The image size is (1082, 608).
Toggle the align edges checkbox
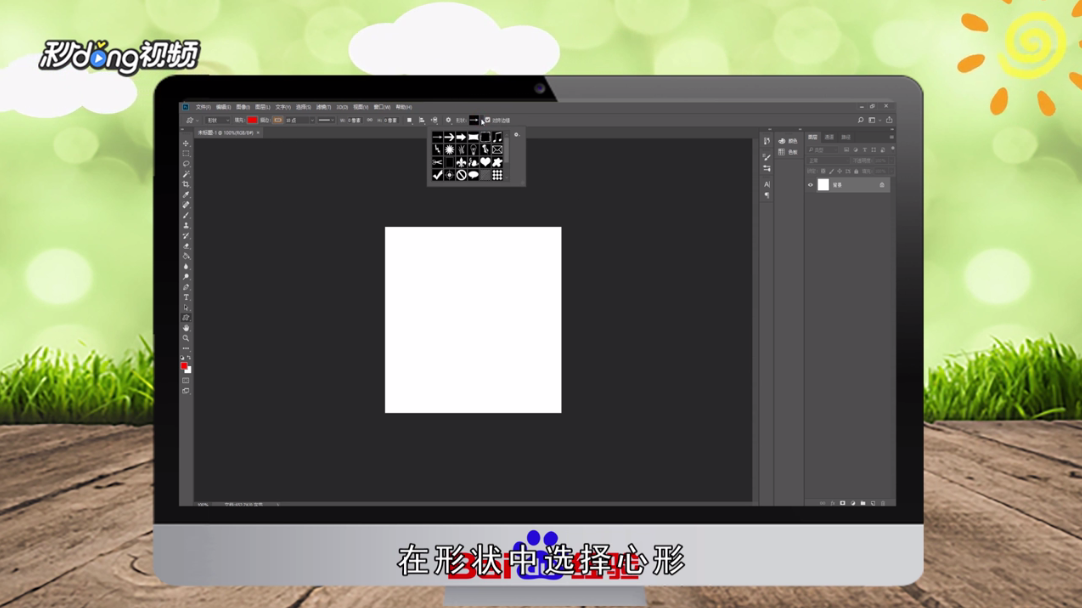coord(487,120)
